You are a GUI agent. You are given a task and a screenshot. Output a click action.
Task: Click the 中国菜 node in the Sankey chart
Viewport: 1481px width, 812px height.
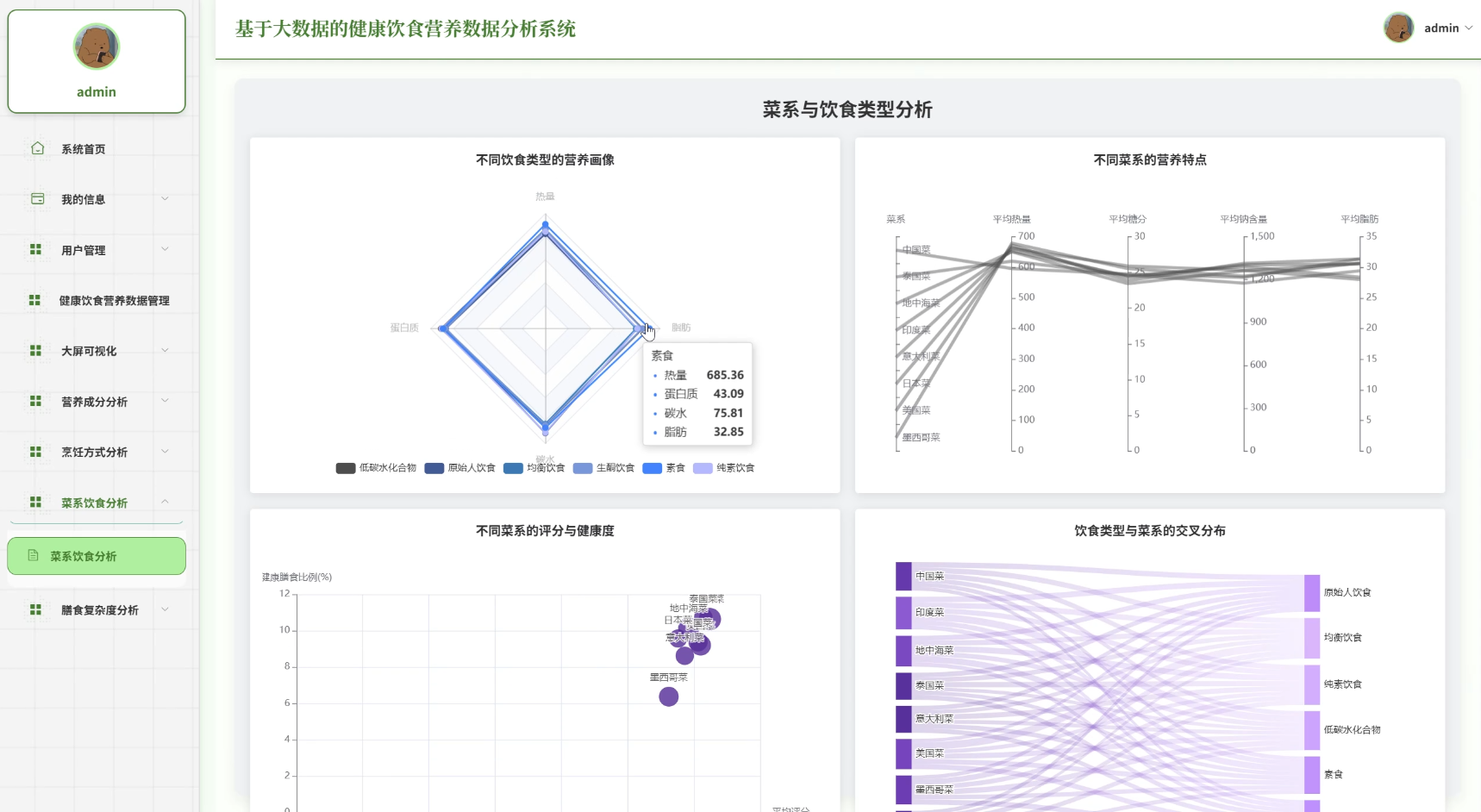coord(903,576)
